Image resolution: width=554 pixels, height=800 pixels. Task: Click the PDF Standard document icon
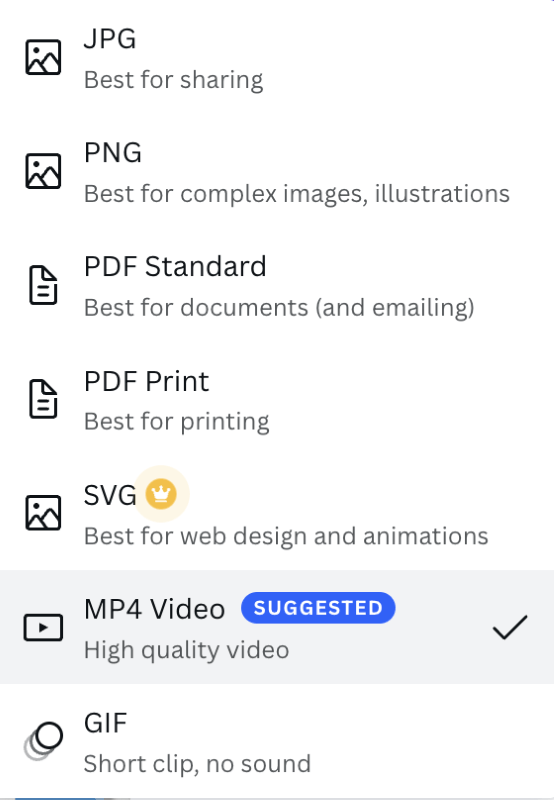tap(43, 285)
